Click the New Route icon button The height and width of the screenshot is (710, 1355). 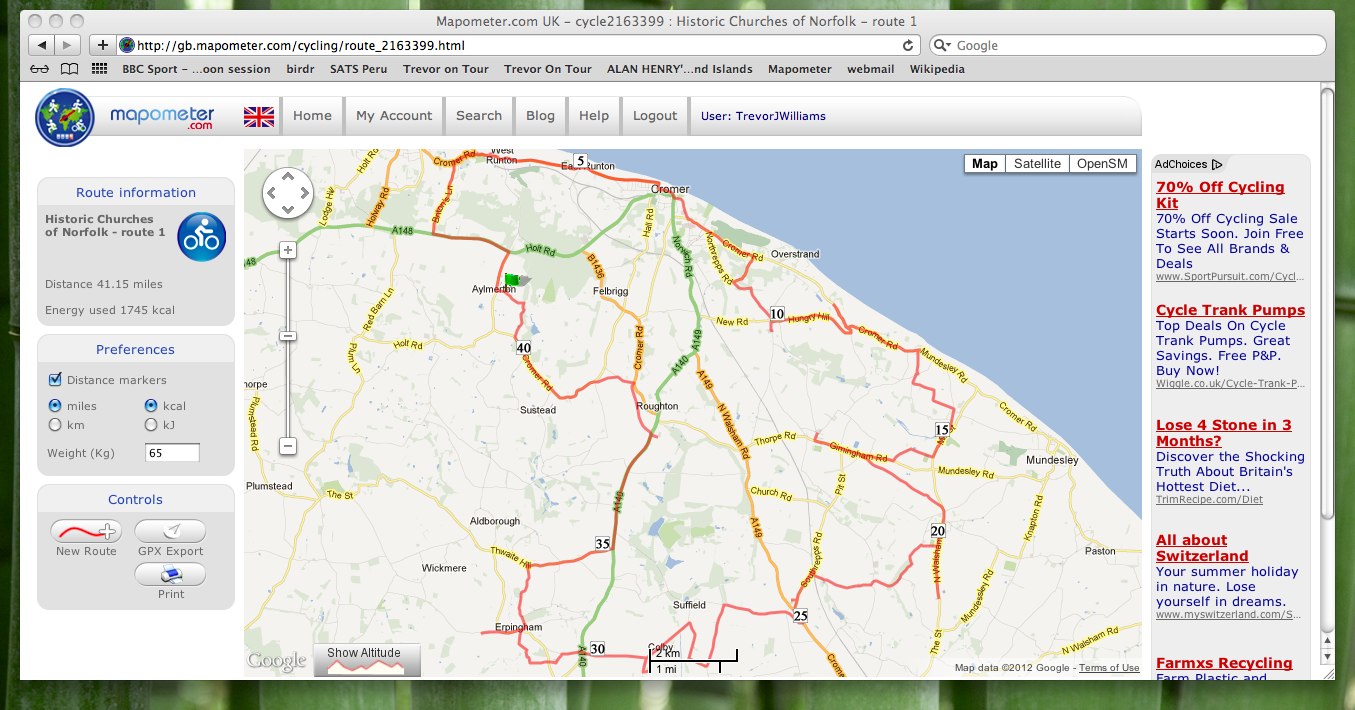(86, 531)
